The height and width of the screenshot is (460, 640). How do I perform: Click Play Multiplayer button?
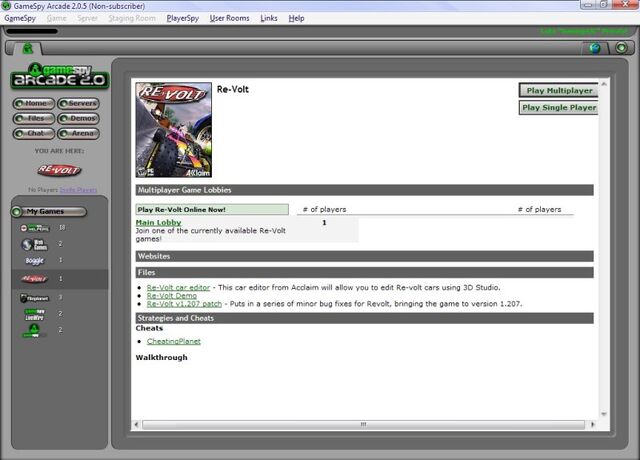click(x=558, y=91)
